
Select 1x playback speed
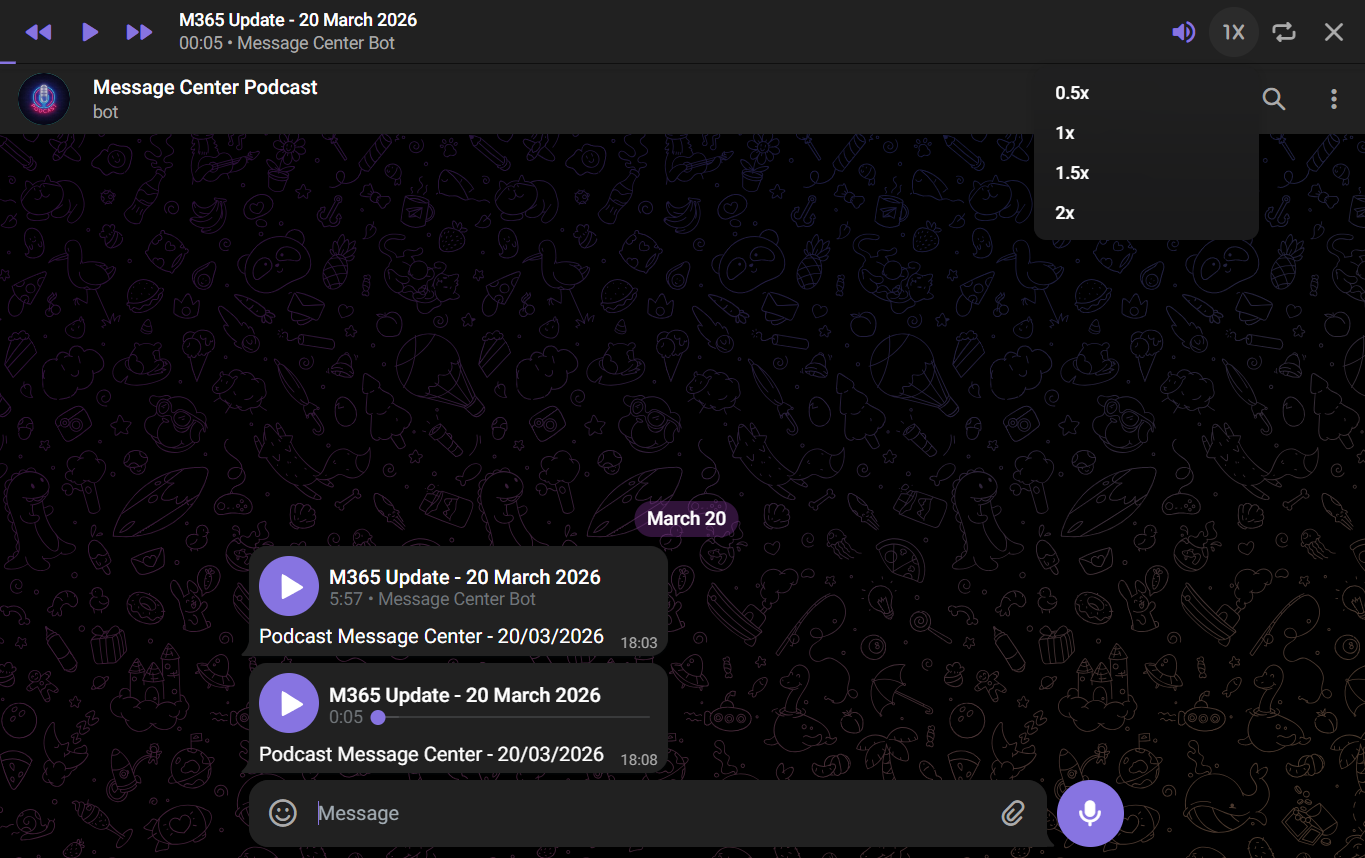[x=1146, y=133]
